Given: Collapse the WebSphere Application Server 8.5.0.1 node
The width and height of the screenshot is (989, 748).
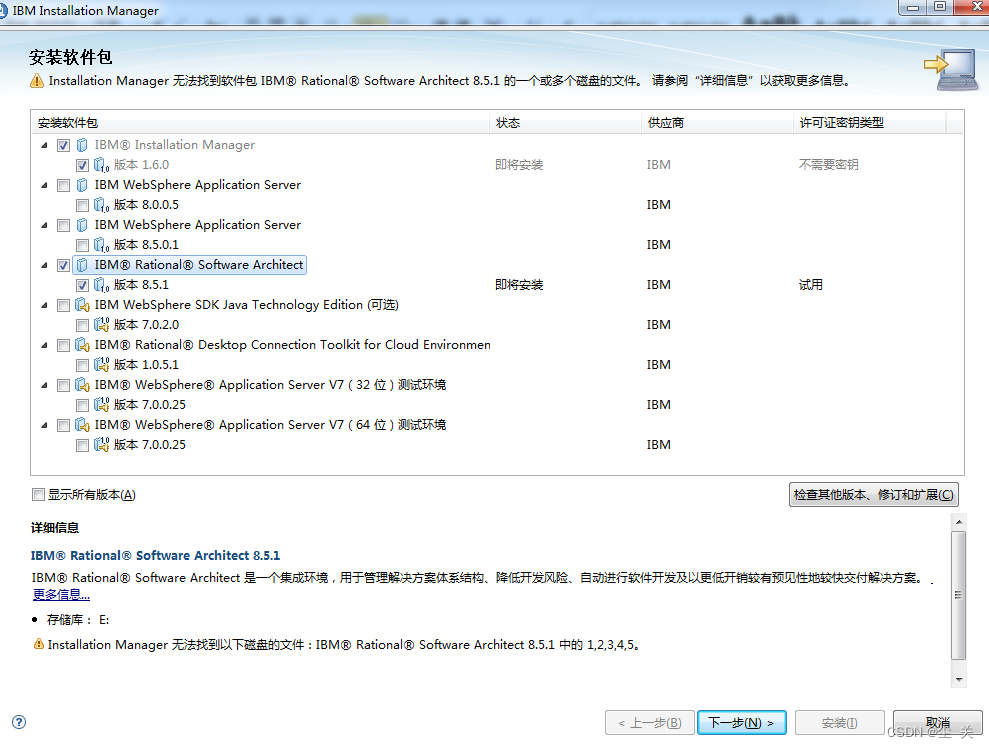Looking at the screenshot, I should point(43,224).
